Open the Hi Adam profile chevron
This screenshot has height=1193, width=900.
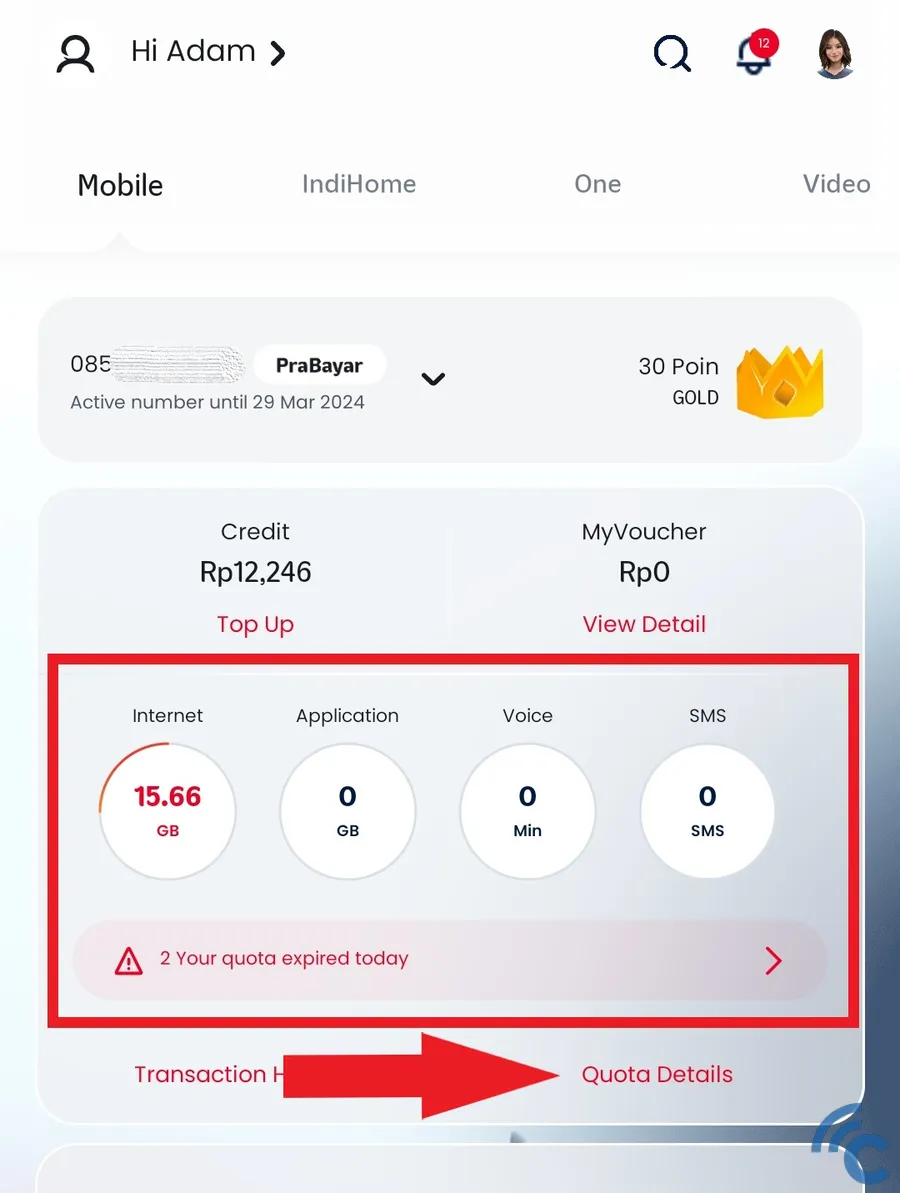(278, 53)
